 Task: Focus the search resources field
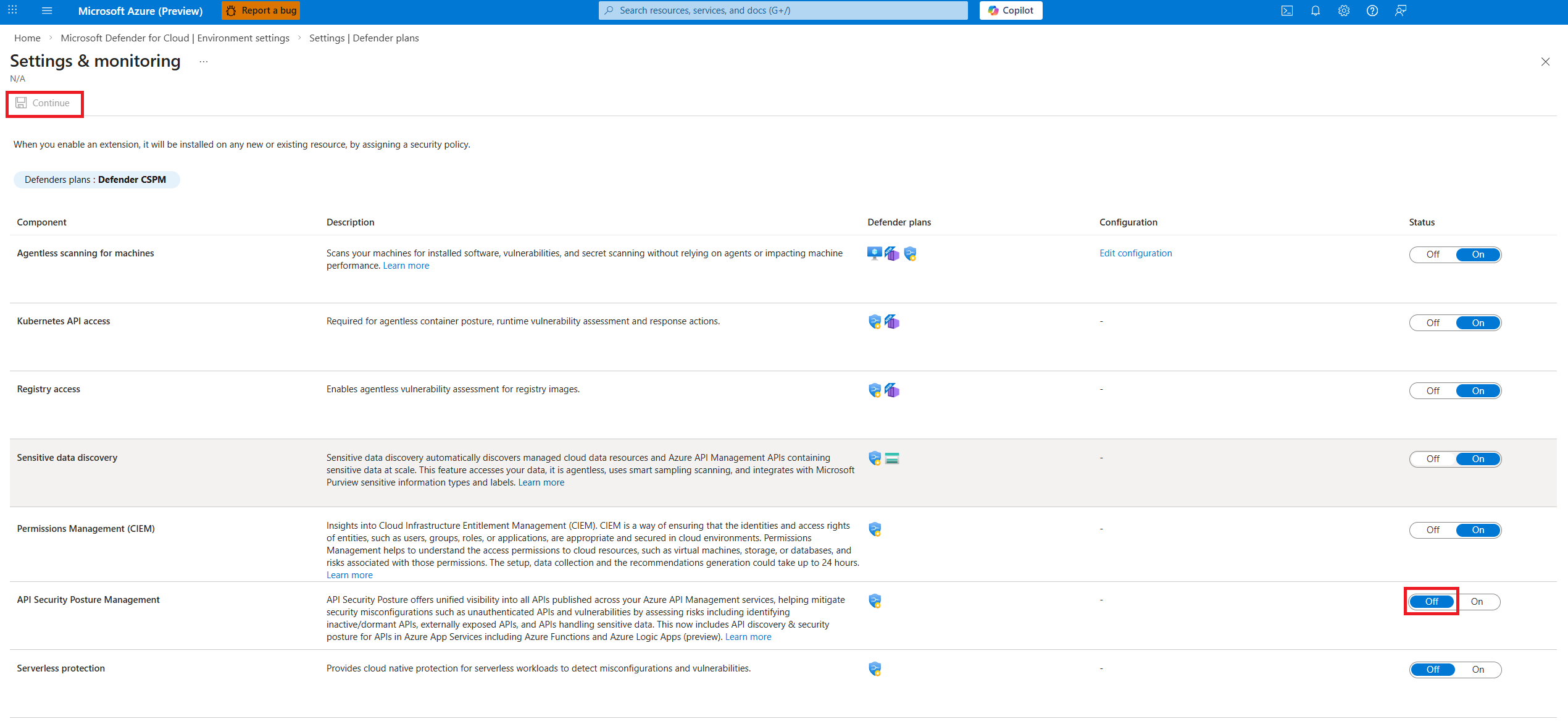[x=784, y=11]
